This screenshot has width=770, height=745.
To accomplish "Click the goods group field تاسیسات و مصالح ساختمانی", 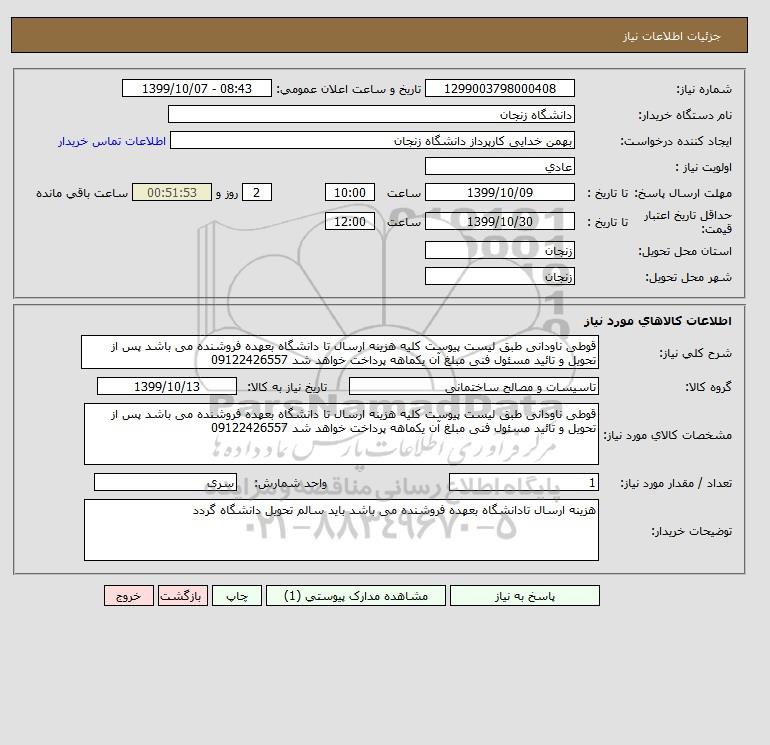I will click(x=473, y=386).
